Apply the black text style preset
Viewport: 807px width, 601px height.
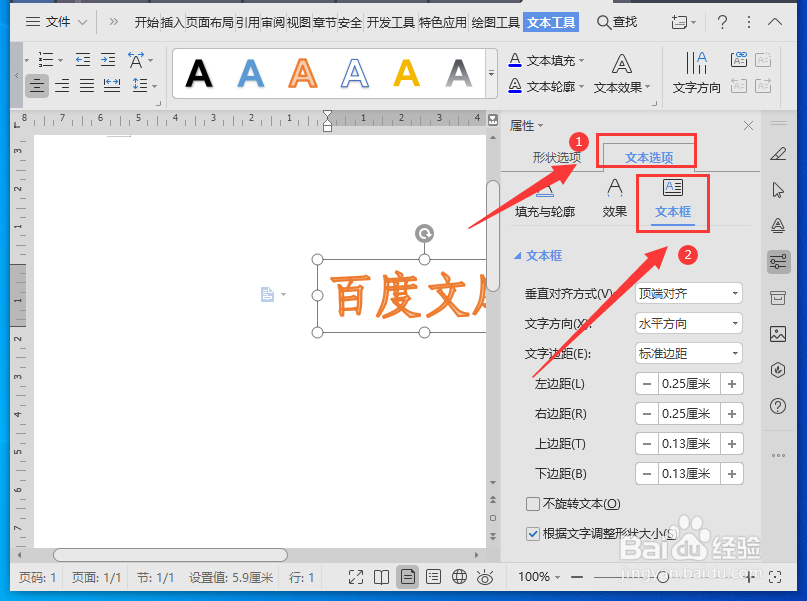199,74
